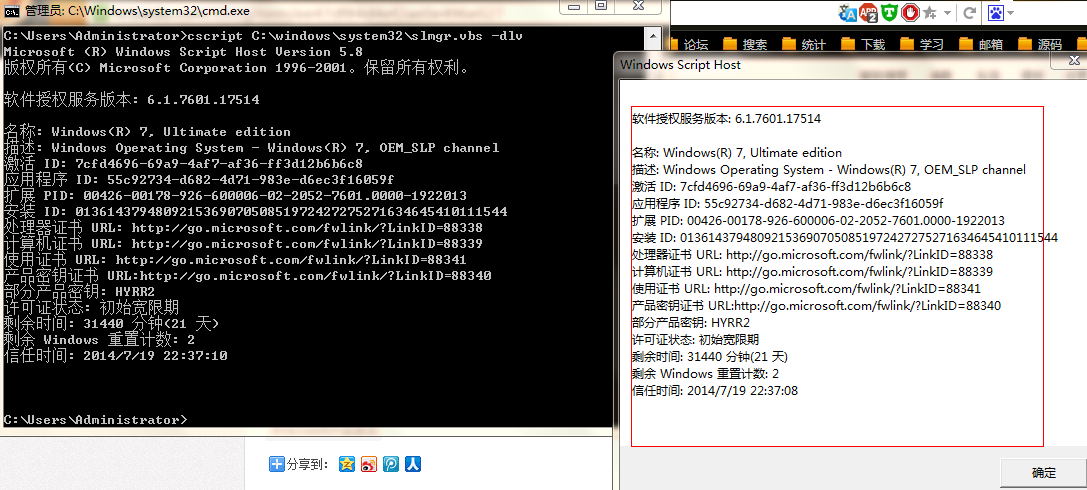This screenshot has width=1087, height=490.
Task: Click the slmgr.vbs -dlv command line in cmd
Action: click(x=263, y=36)
